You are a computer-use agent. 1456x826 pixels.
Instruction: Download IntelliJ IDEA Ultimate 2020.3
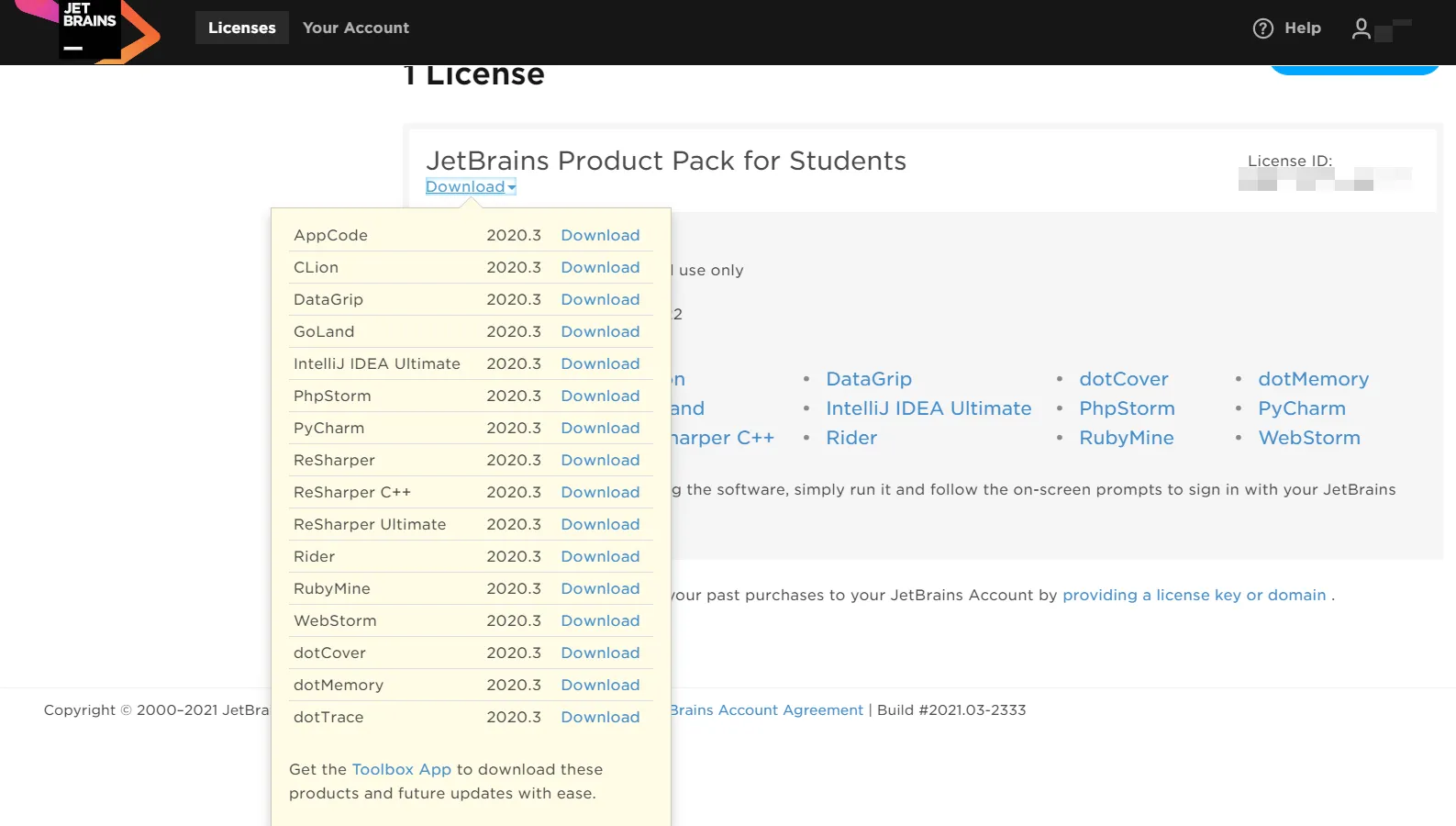[600, 364]
